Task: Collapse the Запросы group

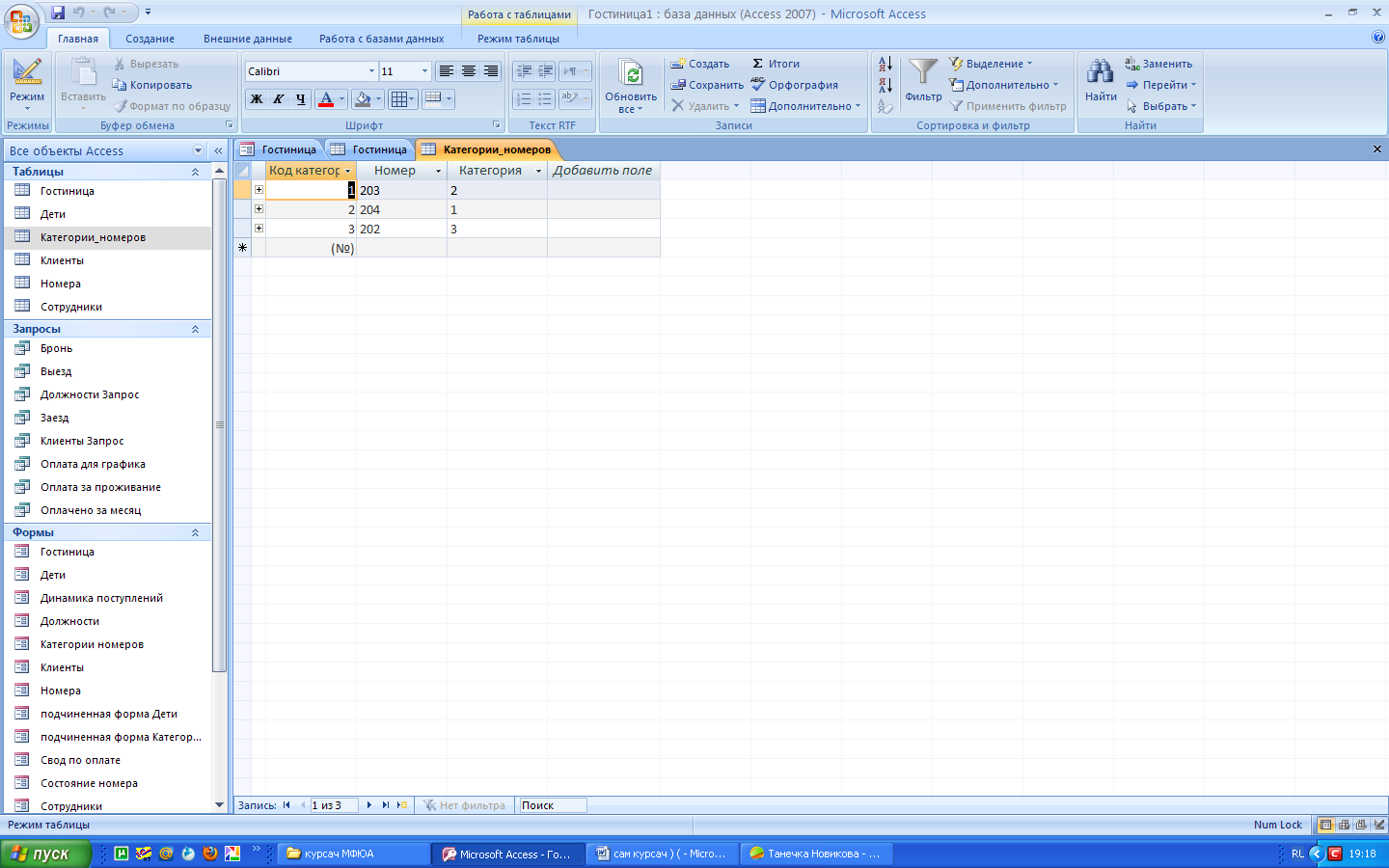Action: click(x=195, y=329)
